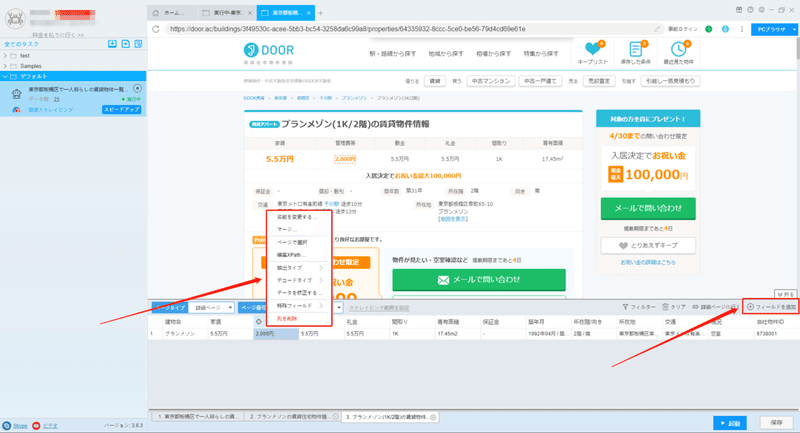Click the gift box icon in the title bar
The image size is (800, 433).
[739, 10]
